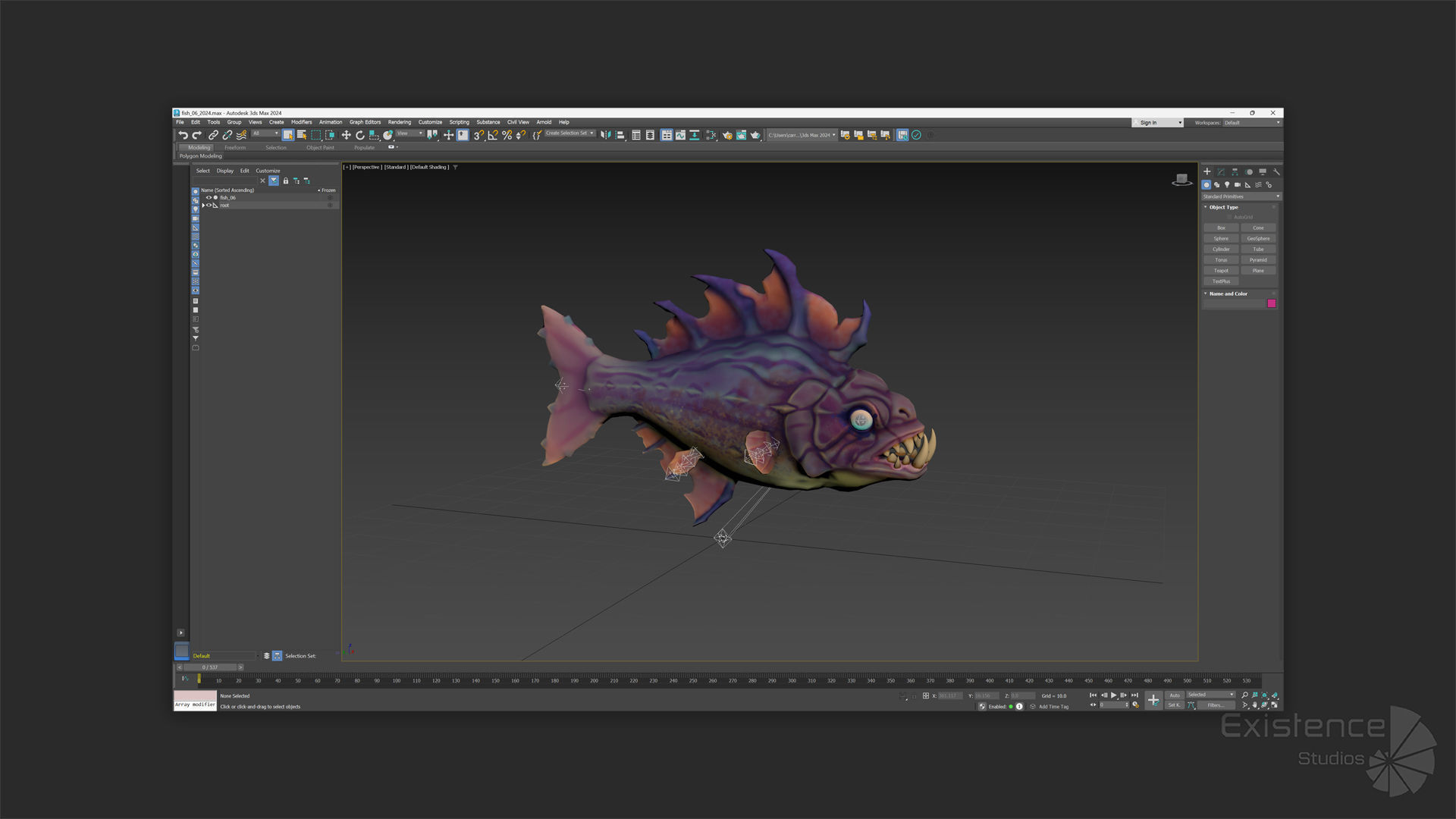The image size is (1456, 819).
Task: Click the Play Animation button
Action: (x=1113, y=695)
